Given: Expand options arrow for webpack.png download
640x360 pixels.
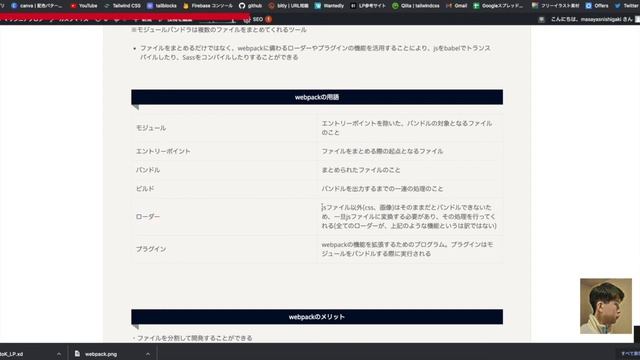Looking at the screenshot, I should point(148,354).
